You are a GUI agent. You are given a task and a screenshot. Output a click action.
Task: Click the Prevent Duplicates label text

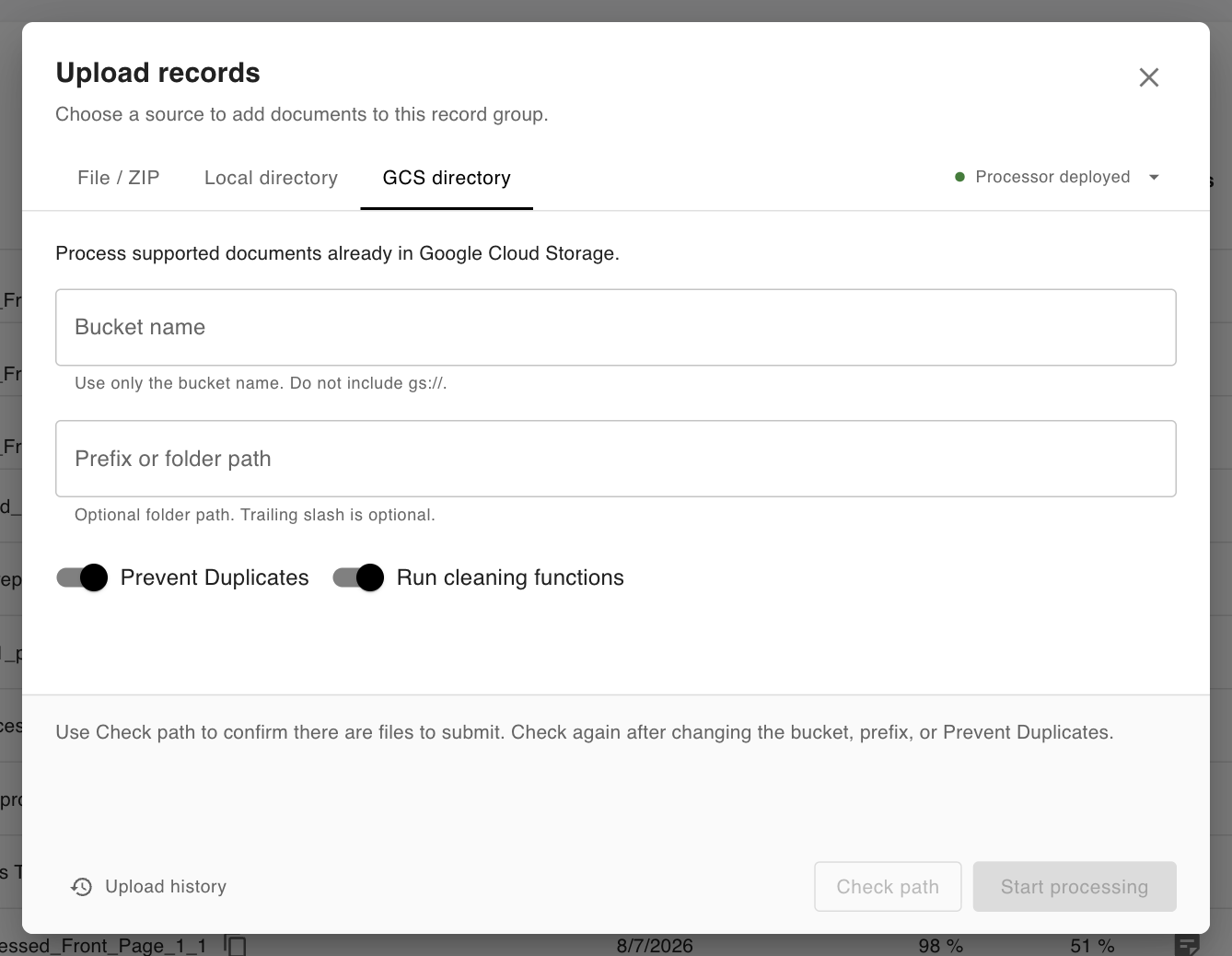pos(215,577)
